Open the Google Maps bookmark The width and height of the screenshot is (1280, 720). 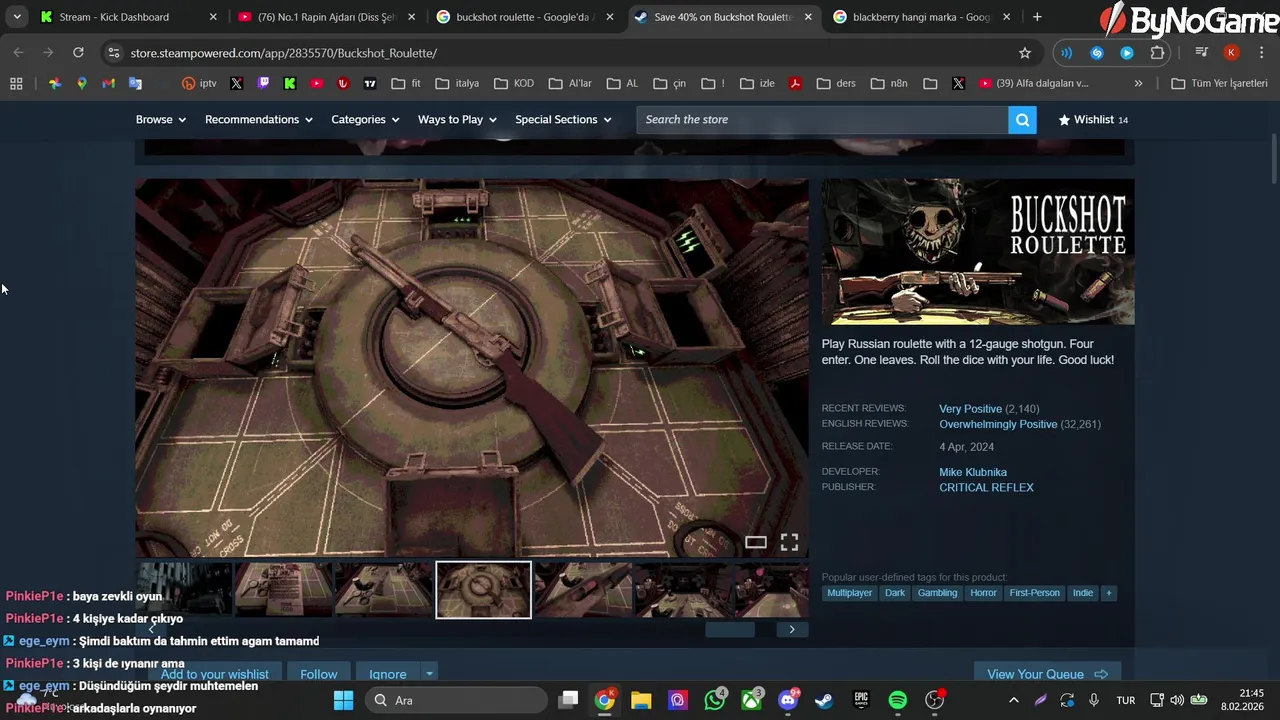(x=82, y=84)
